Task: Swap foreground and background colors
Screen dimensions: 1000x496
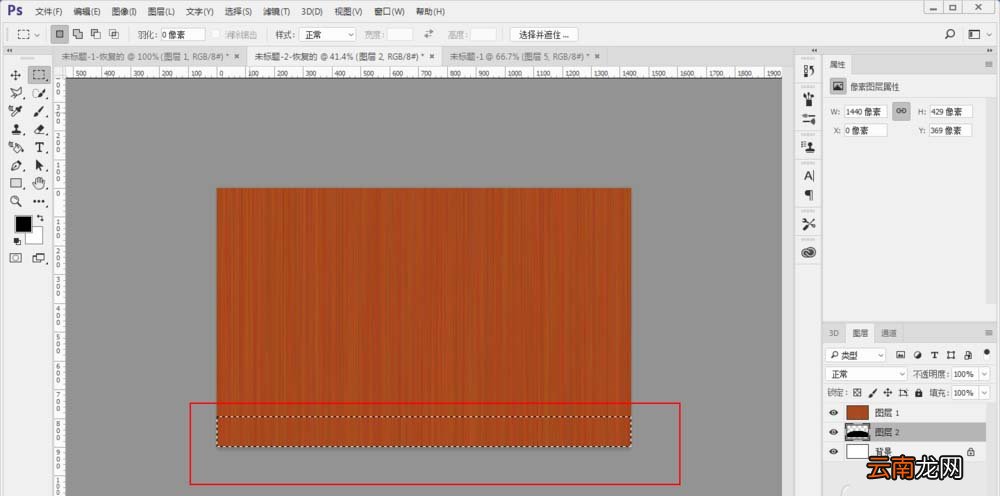Action: (40, 219)
